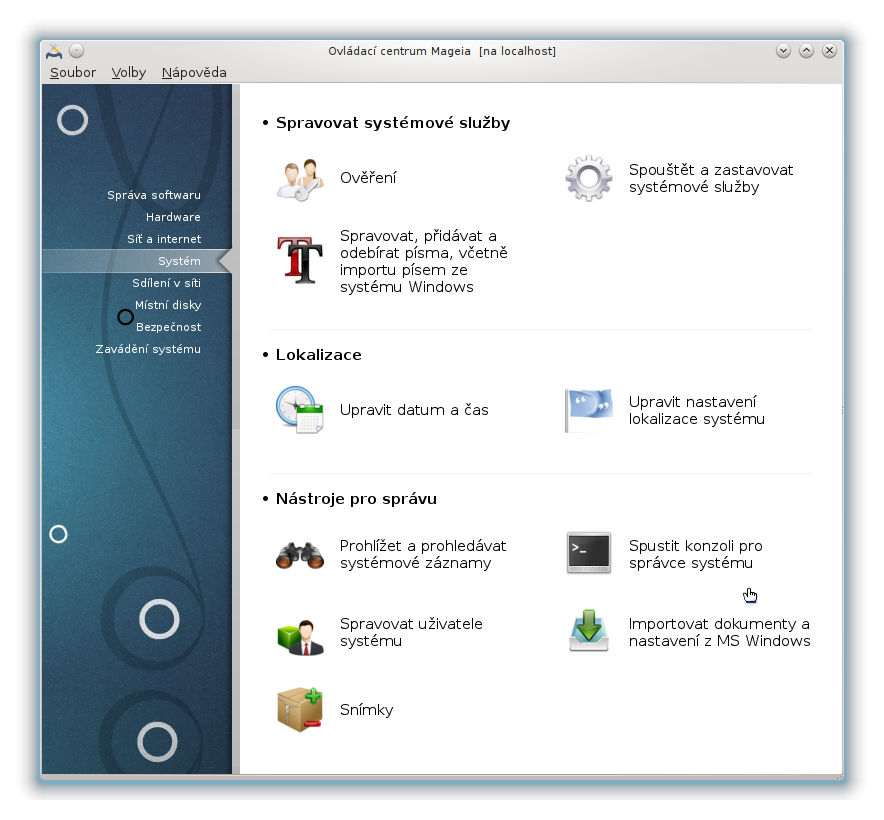Viewport: 884px width, 820px height.
Task: Click the Nástroje pro správu heading
Action: click(356, 499)
